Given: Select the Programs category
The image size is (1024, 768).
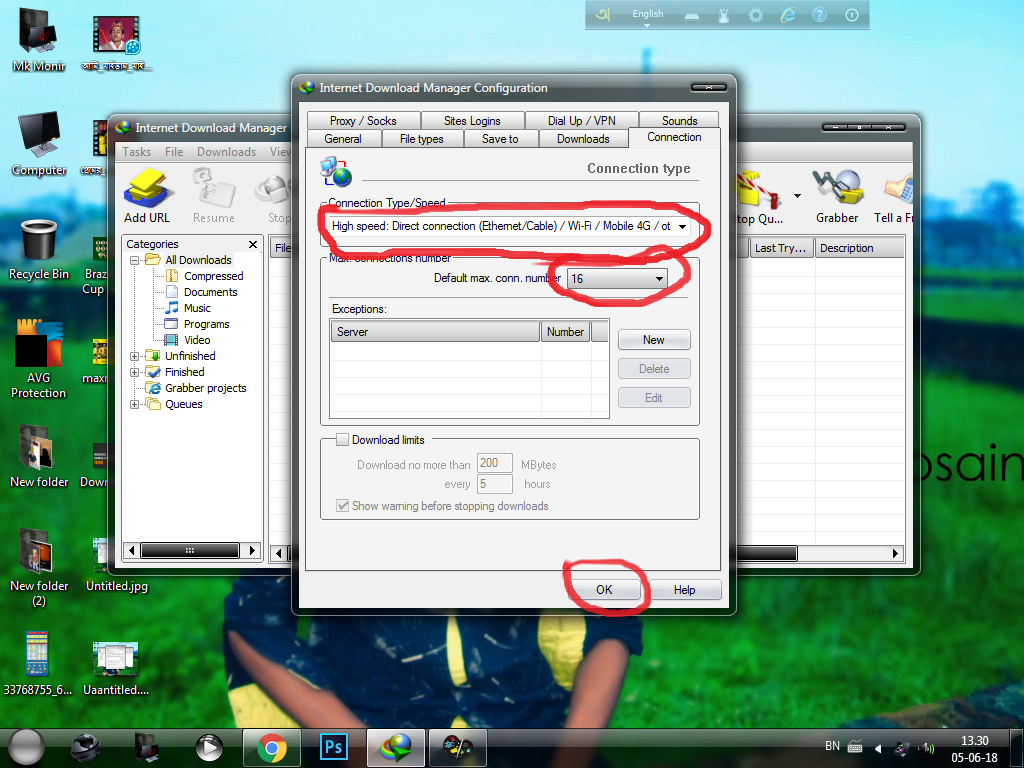Looking at the screenshot, I should click(x=206, y=324).
